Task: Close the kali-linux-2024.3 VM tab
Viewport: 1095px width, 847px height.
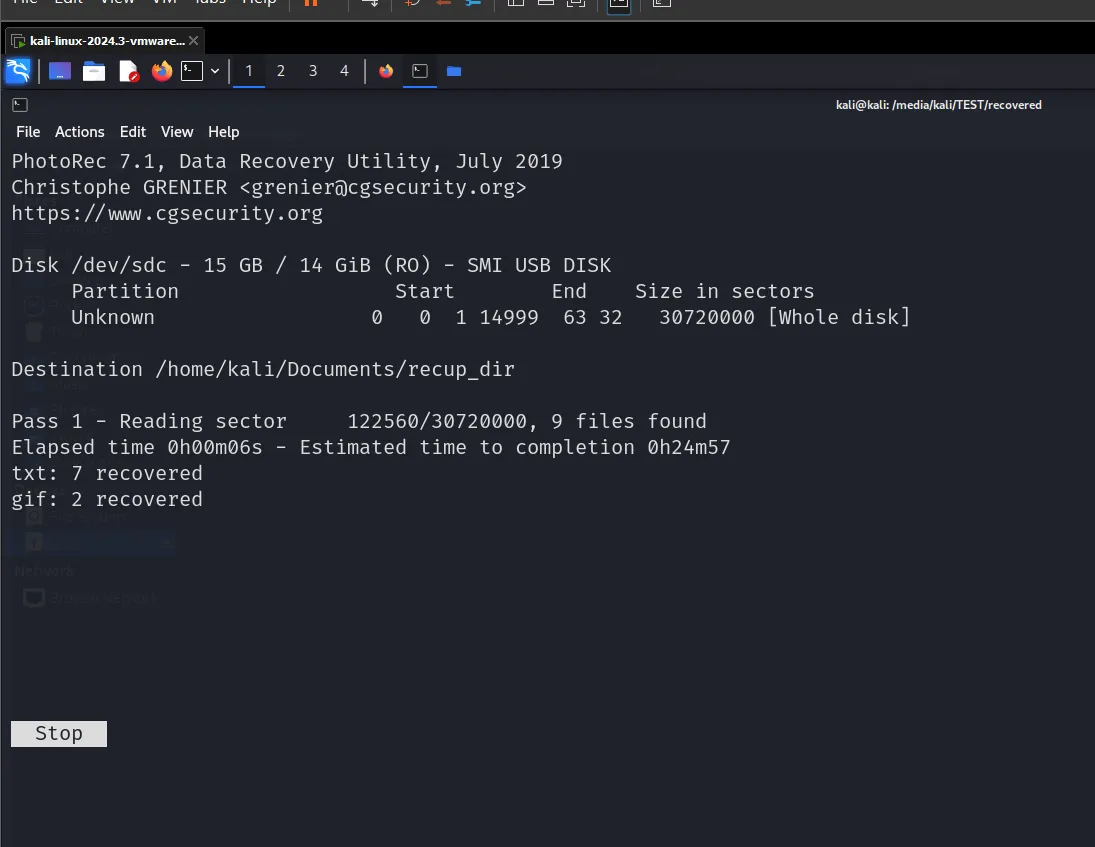Action: click(x=193, y=41)
